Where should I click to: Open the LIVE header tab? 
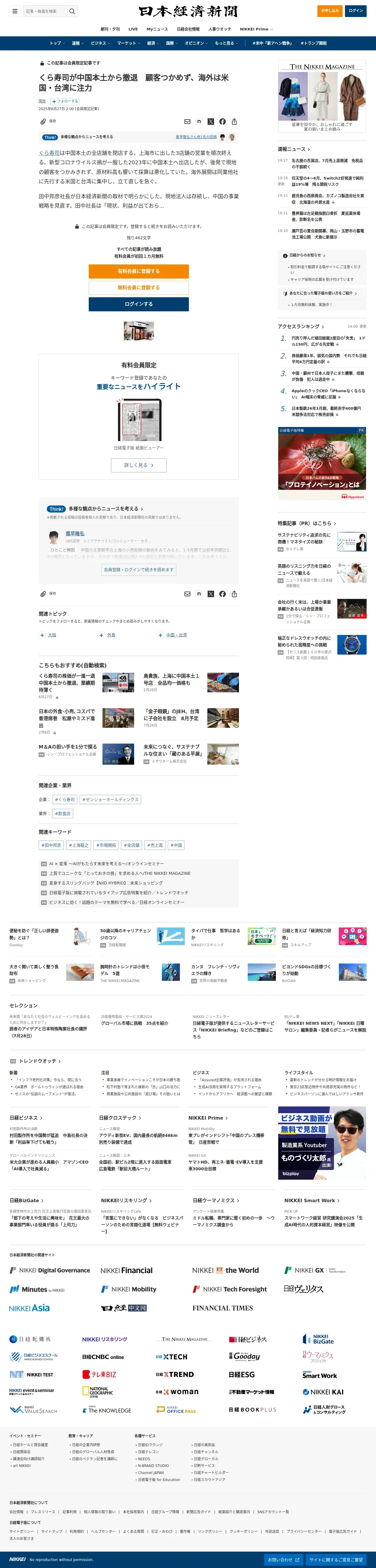coord(133,29)
